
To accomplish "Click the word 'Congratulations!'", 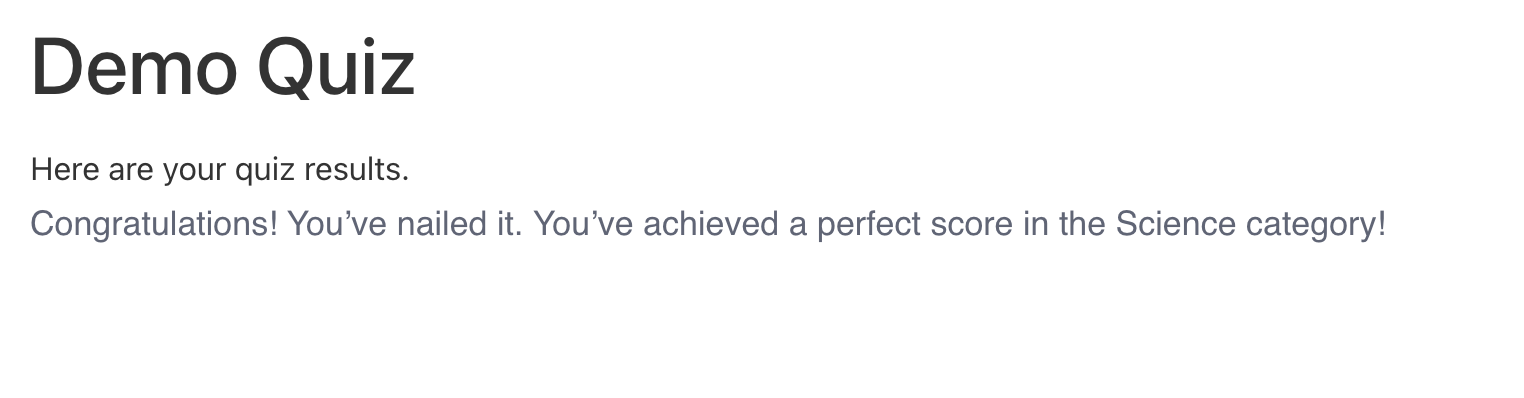I will pos(155,224).
